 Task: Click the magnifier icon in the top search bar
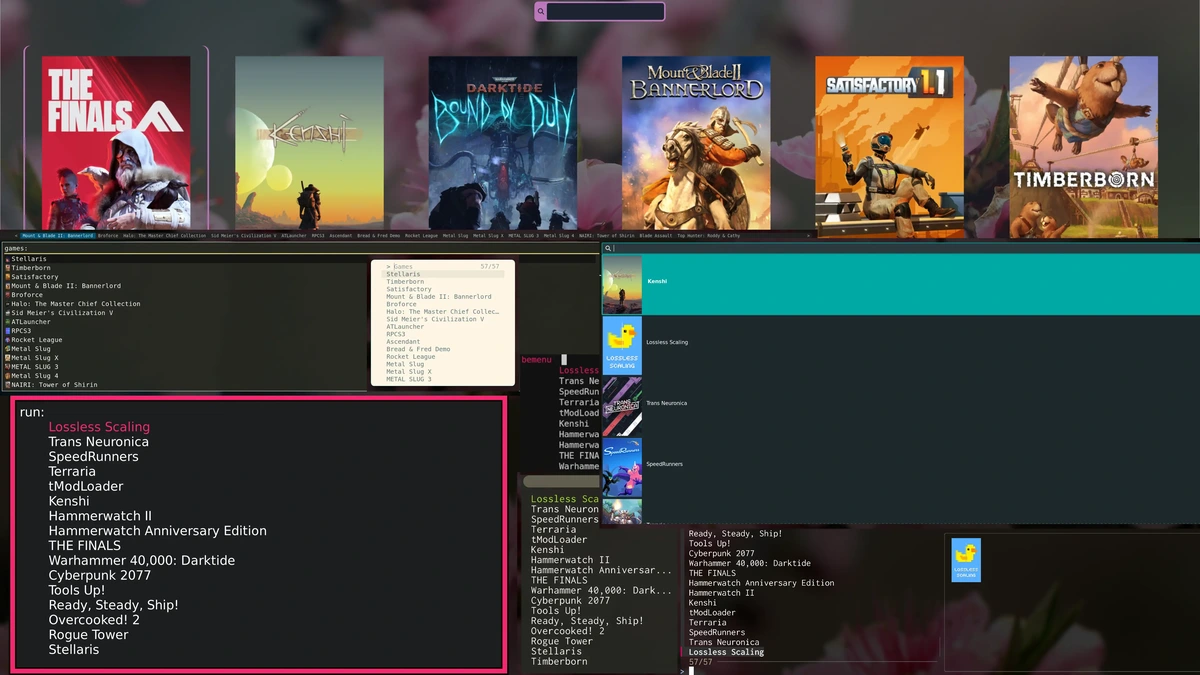coord(541,10)
